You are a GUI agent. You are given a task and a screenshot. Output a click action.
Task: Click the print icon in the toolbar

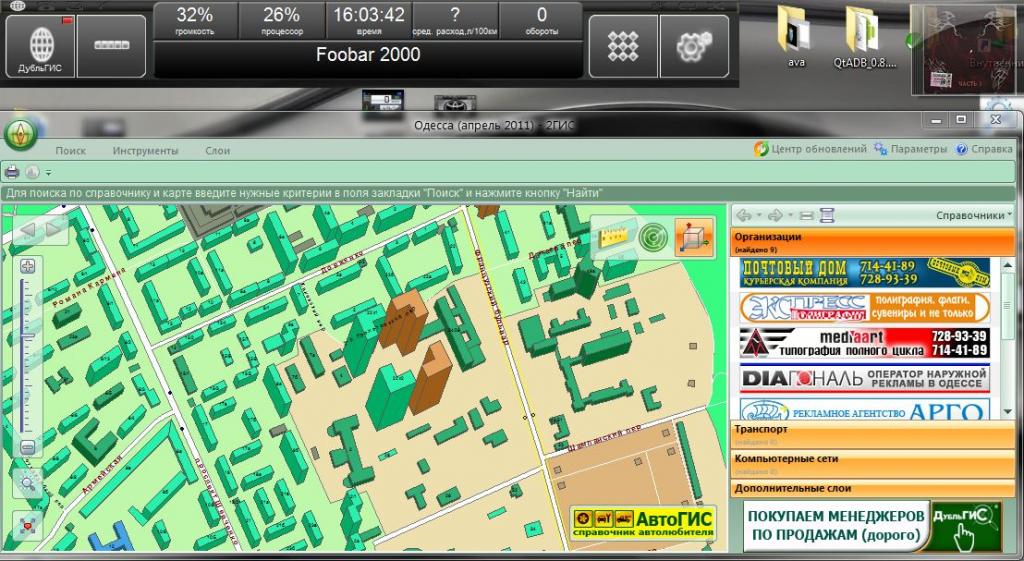(13, 172)
